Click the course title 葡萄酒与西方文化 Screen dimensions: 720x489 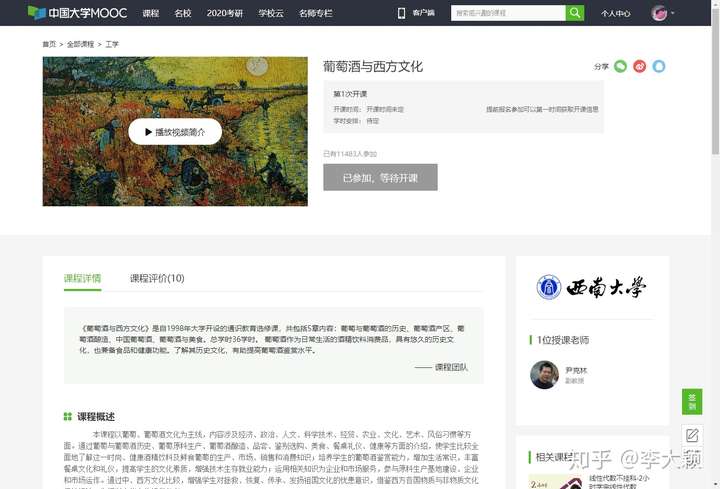coord(373,67)
